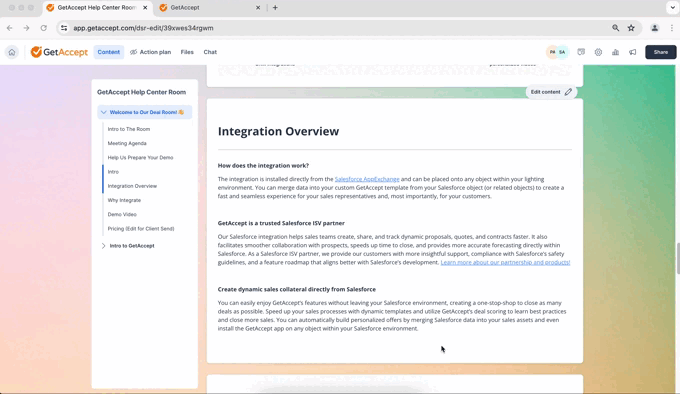Open a new browser tab
The height and width of the screenshot is (394, 680).
[x=275, y=8]
